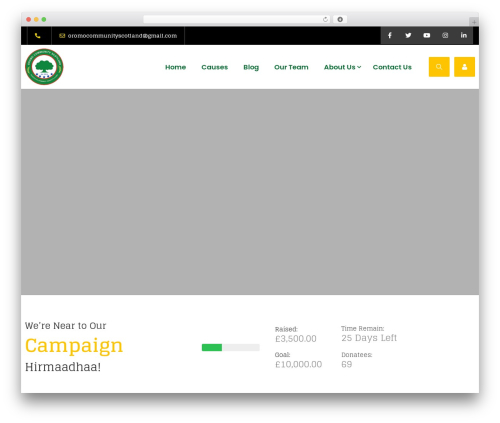Click the 'Hirmaadhaa!' text
This screenshot has width=500, height=423.
[63, 367]
